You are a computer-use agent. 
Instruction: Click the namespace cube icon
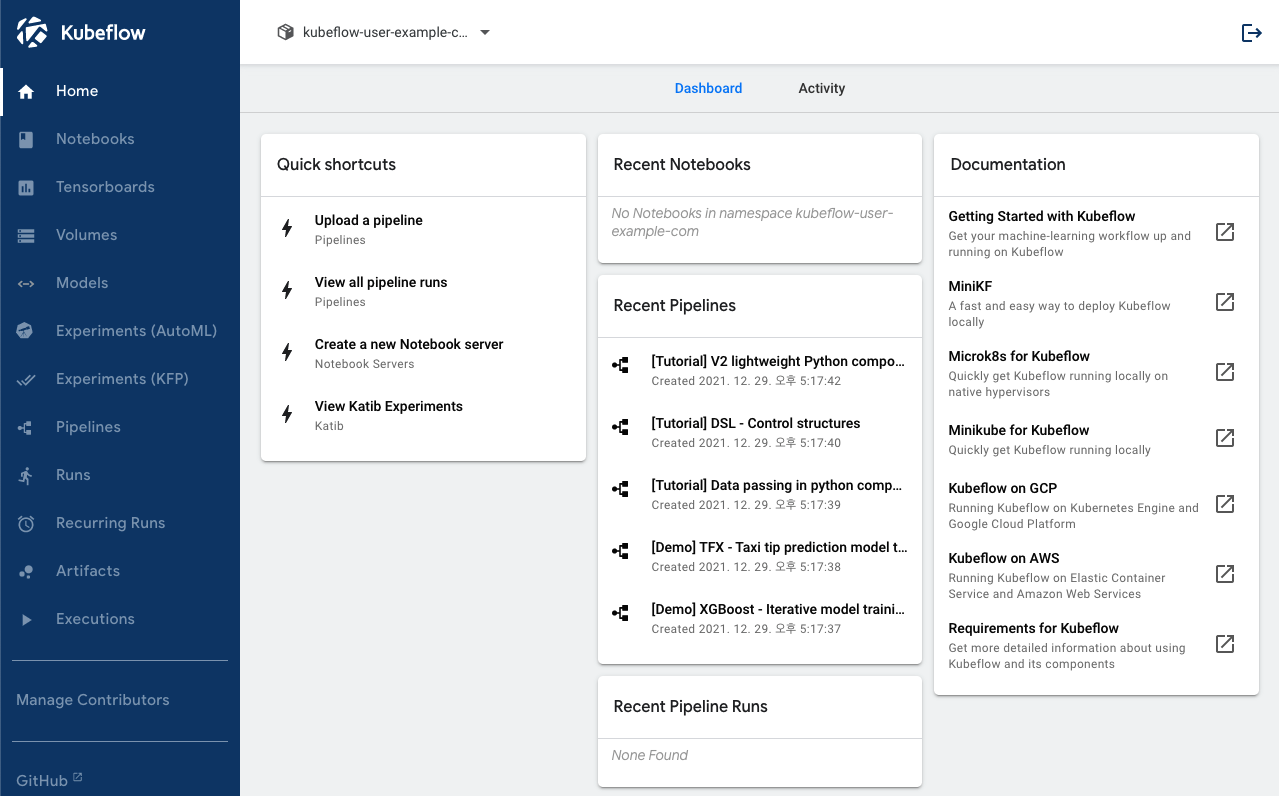[285, 32]
